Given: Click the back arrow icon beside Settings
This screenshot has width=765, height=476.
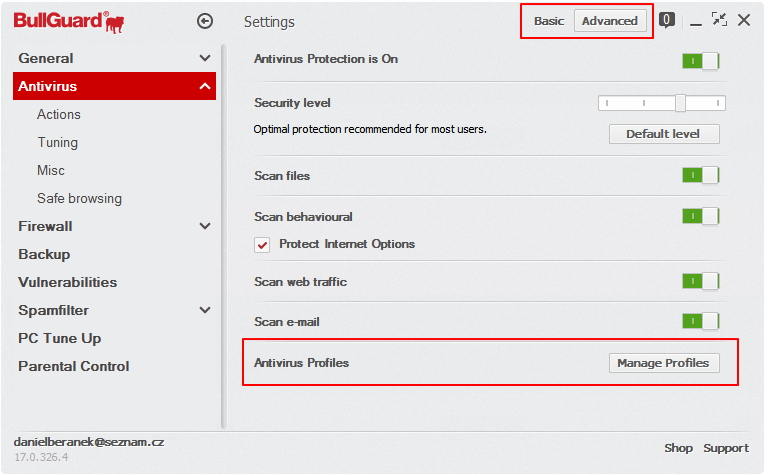Looking at the screenshot, I should (x=205, y=21).
